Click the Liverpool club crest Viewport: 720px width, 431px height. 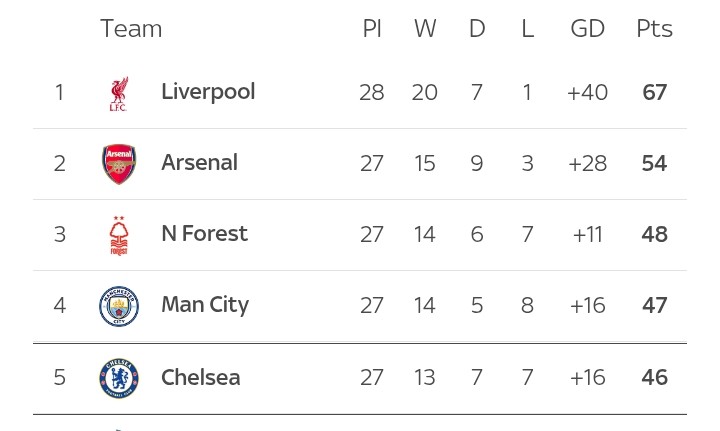119,94
